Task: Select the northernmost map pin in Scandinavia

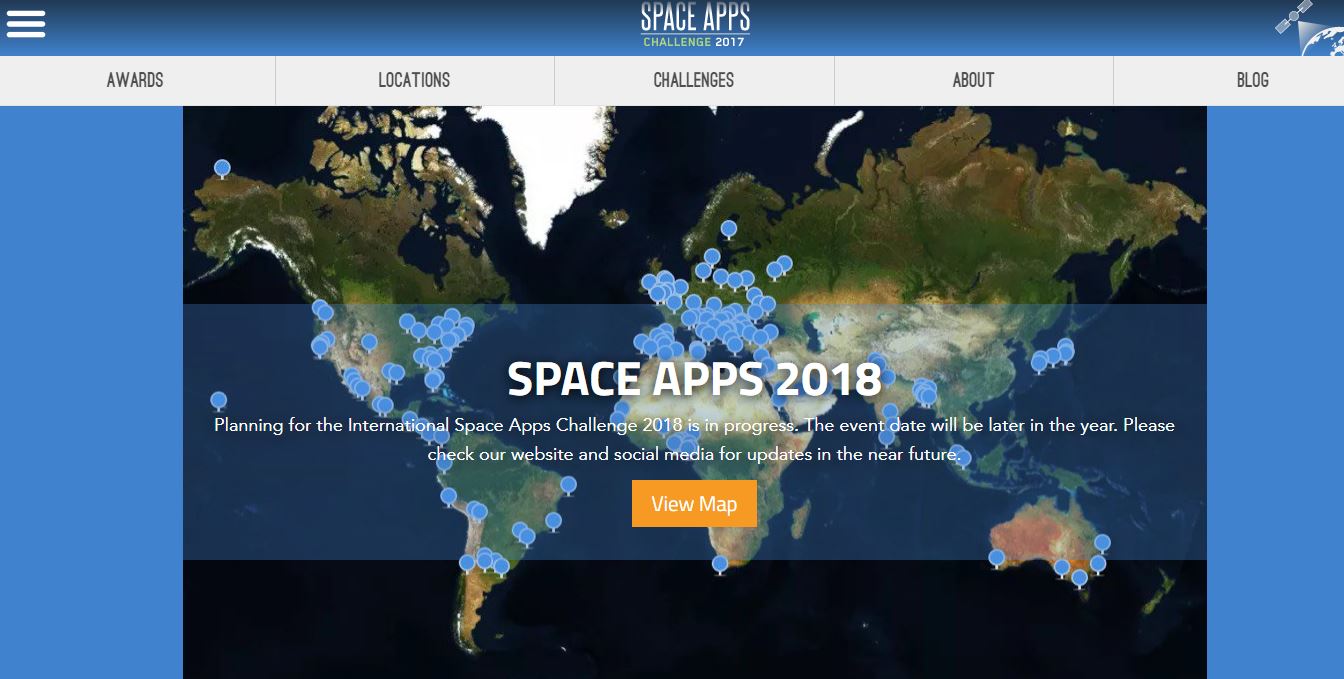Action: [x=729, y=229]
